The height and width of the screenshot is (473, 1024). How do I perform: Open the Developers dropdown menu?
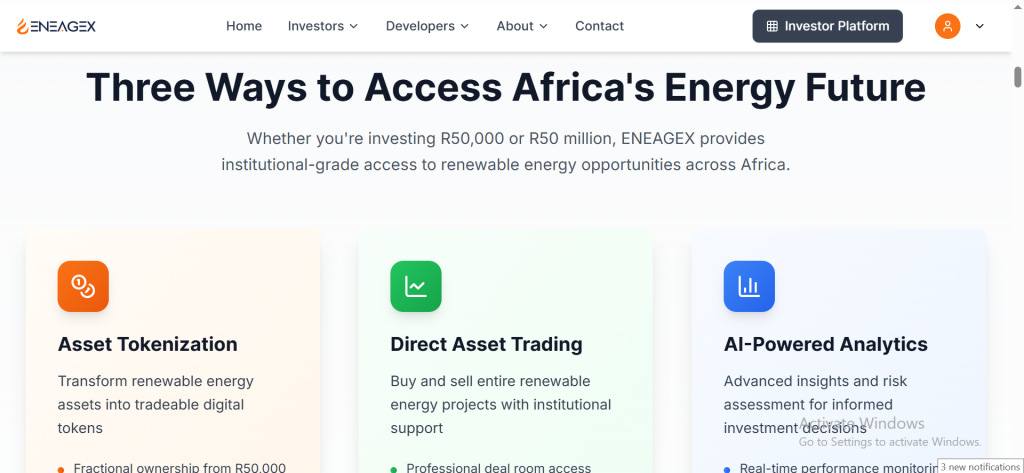[x=427, y=26]
